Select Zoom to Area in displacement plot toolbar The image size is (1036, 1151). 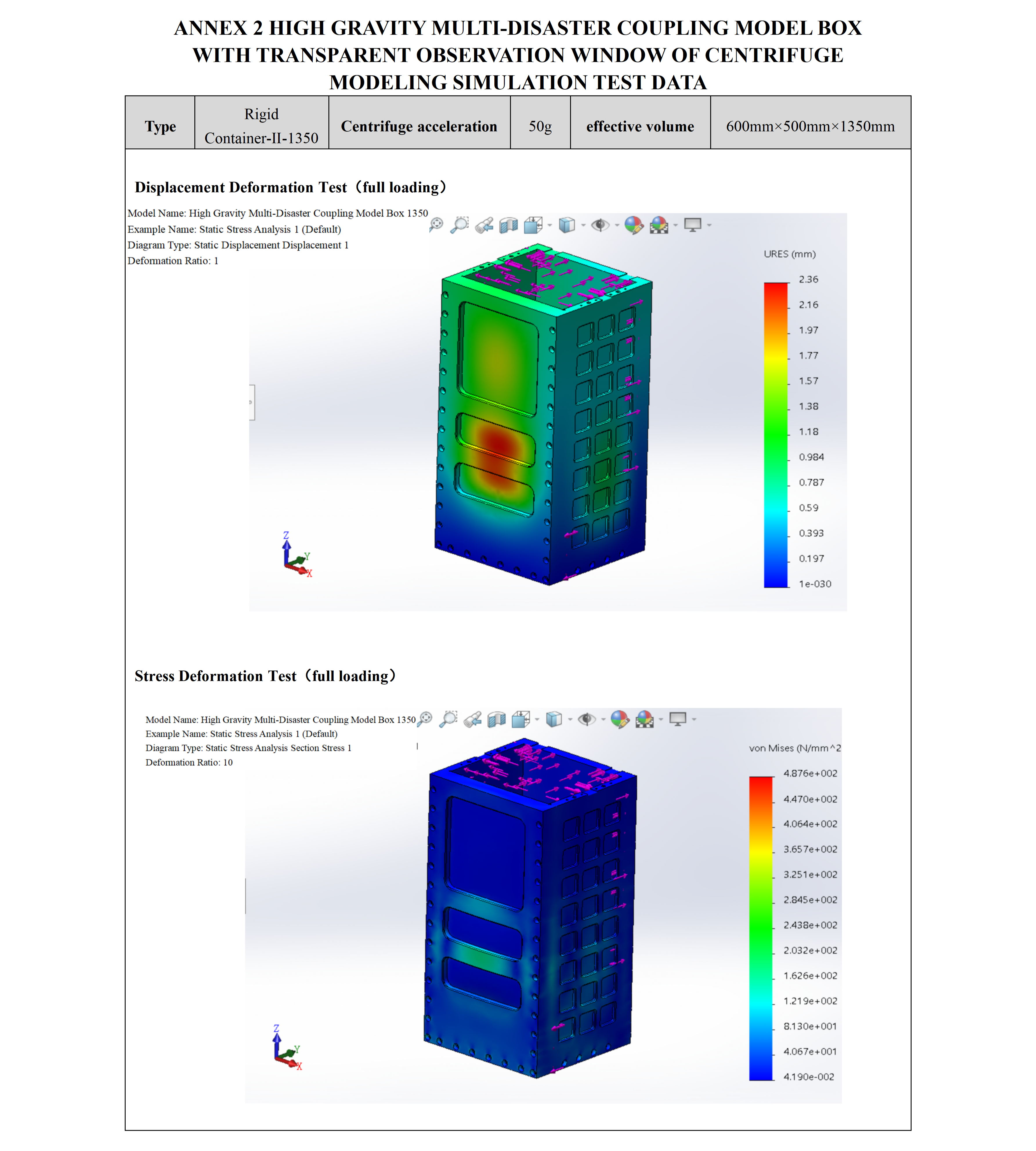point(459,225)
